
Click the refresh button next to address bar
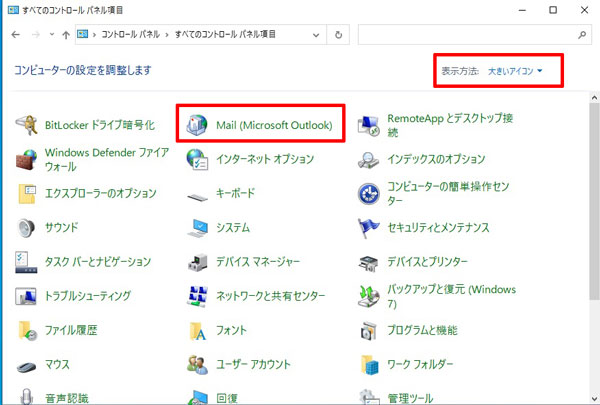(341, 35)
